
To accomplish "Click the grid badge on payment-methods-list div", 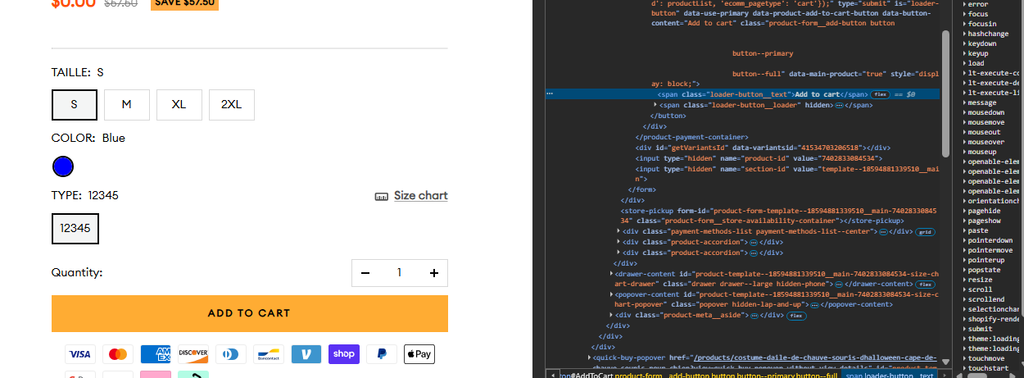I will (924, 232).
